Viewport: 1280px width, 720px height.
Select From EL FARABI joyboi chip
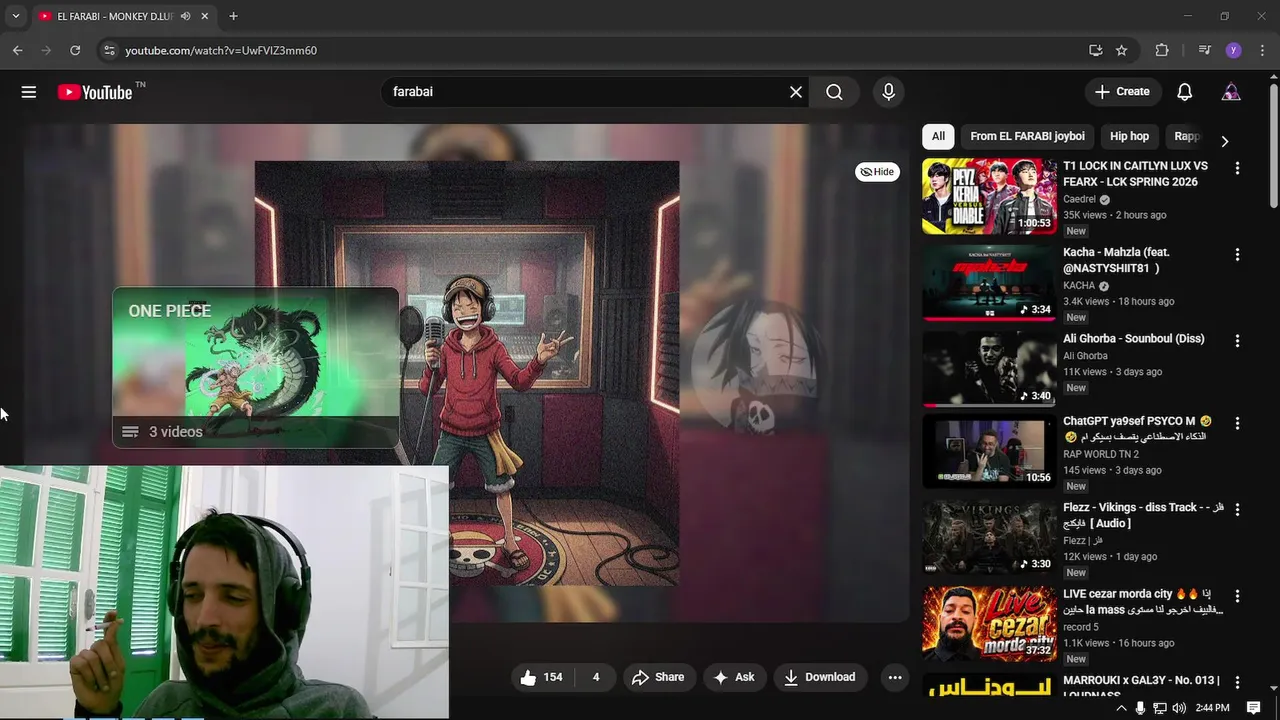(x=1027, y=136)
